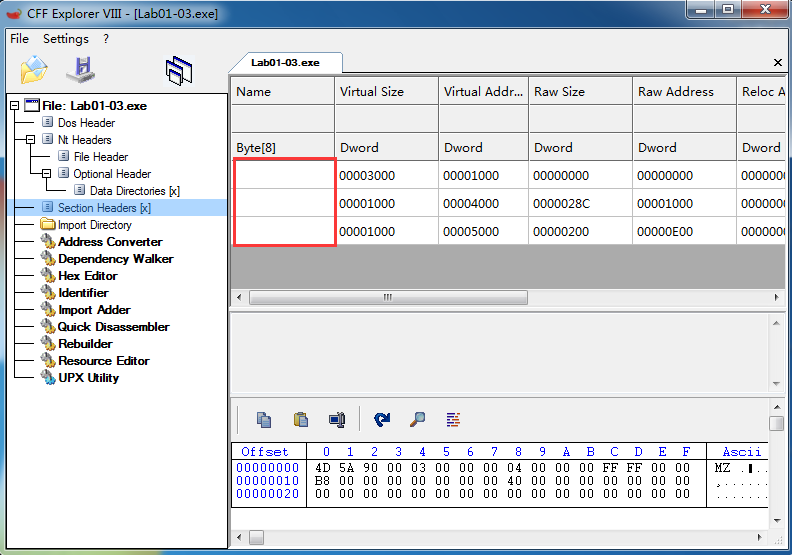
Task: Click the Address Converter tool icon
Action: (48, 242)
